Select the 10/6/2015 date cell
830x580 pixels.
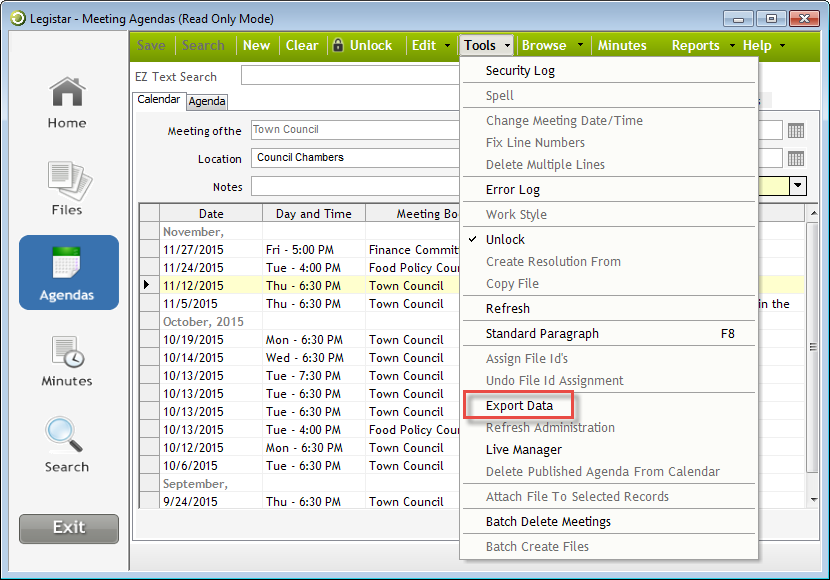point(211,466)
